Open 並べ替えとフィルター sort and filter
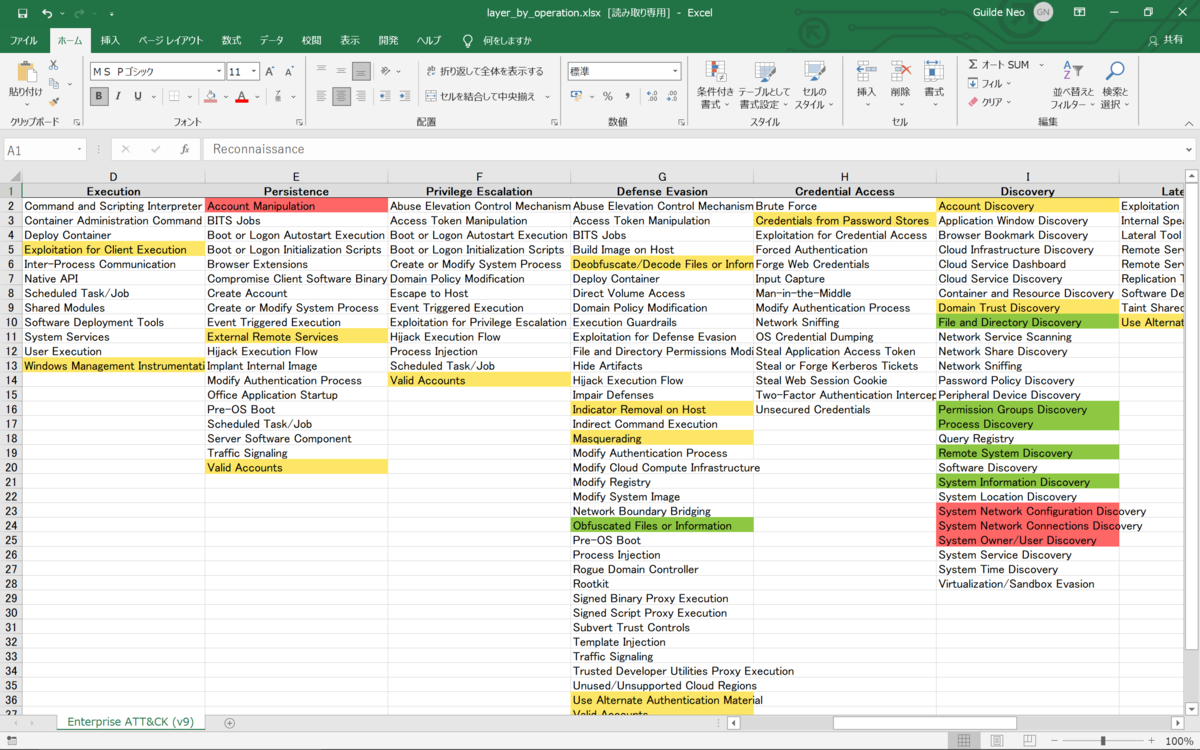Viewport: 1200px width, 750px height. 1072,84
